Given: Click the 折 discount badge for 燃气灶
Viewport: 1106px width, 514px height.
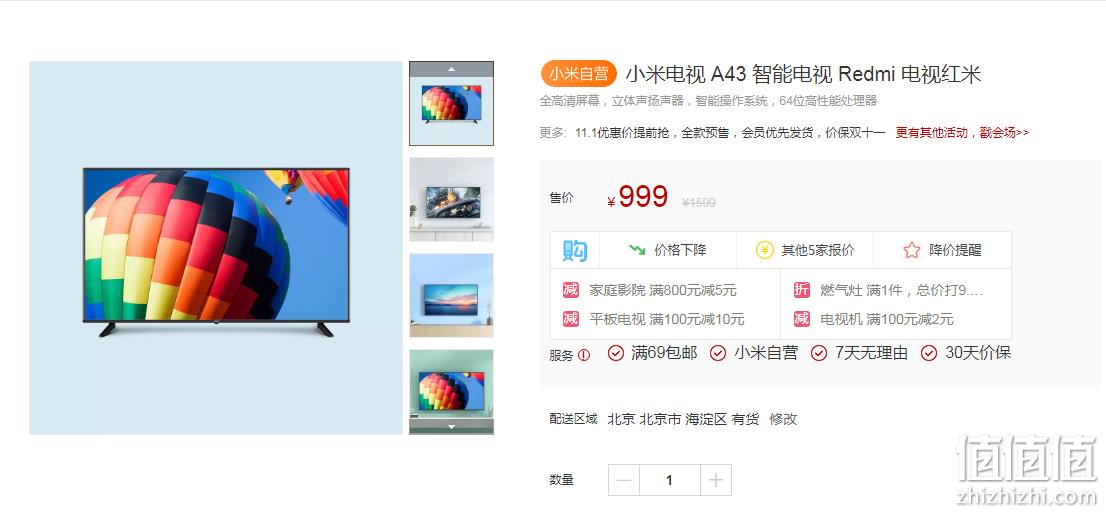Looking at the screenshot, I should coord(801,290).
